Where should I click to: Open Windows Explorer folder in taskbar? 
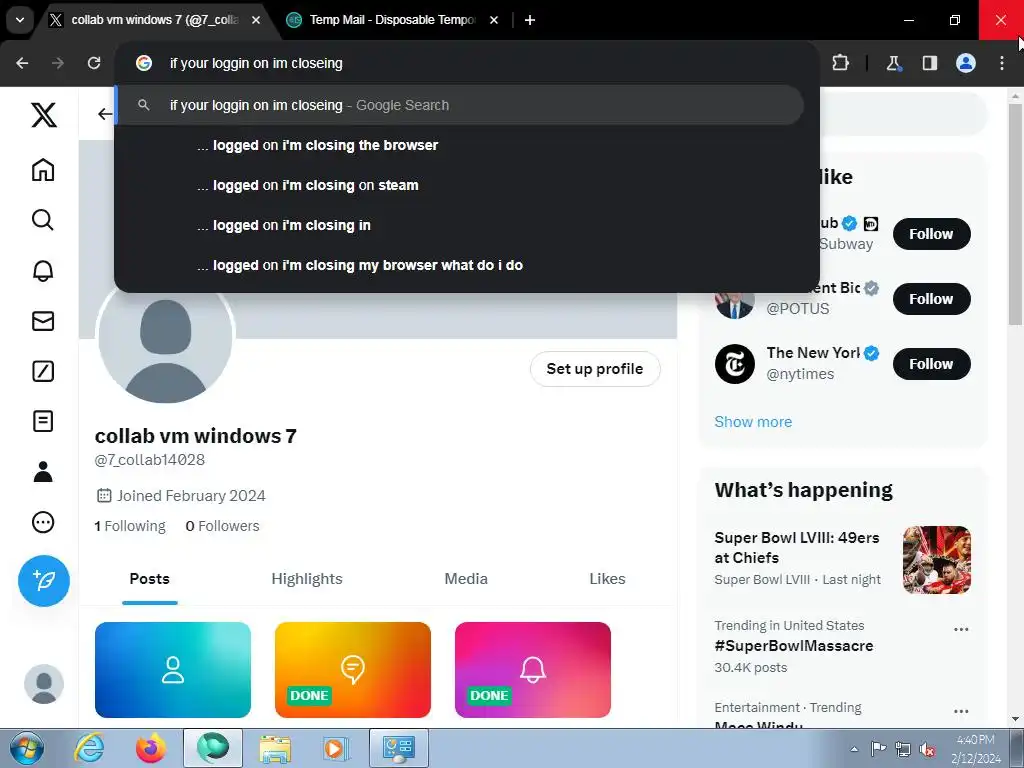(275, 748)
